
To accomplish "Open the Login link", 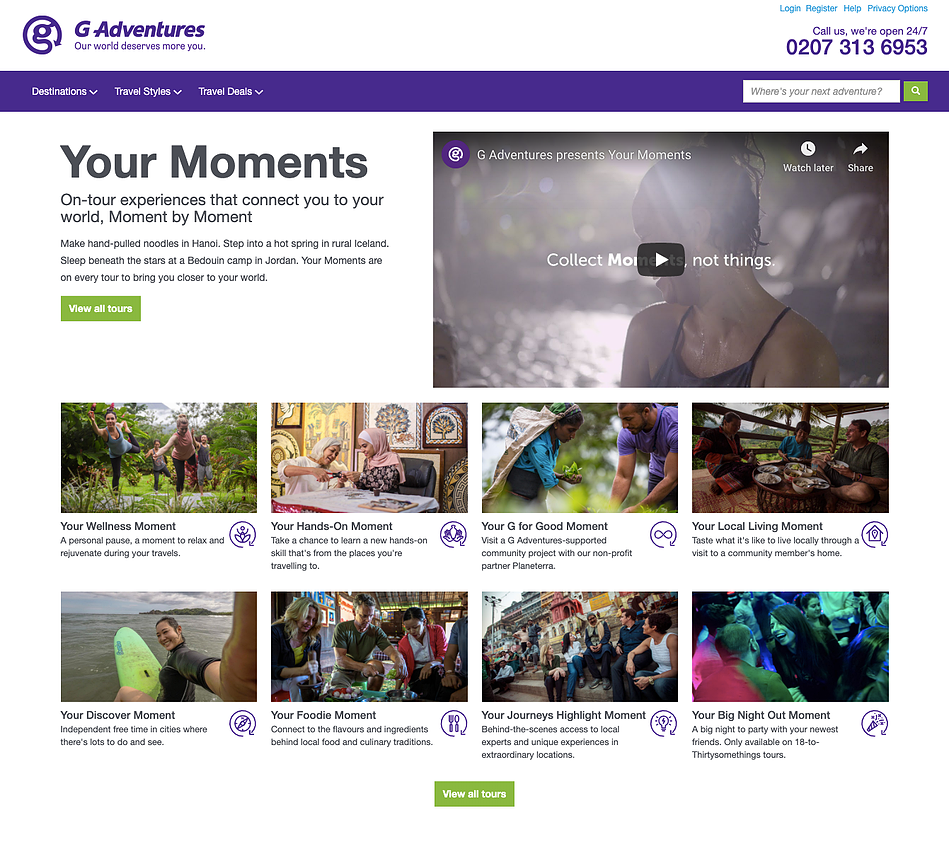I will click(x=790, y=8).
